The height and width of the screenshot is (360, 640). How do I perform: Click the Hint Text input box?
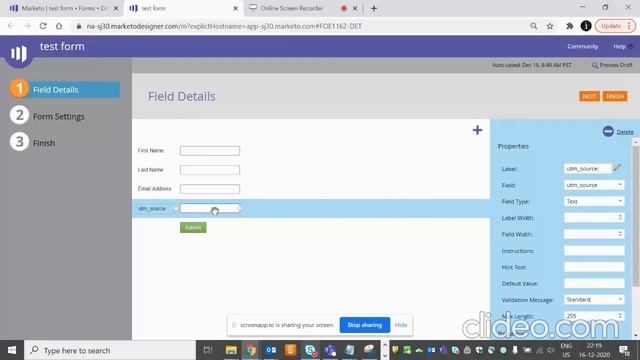(x=594, y=267)
